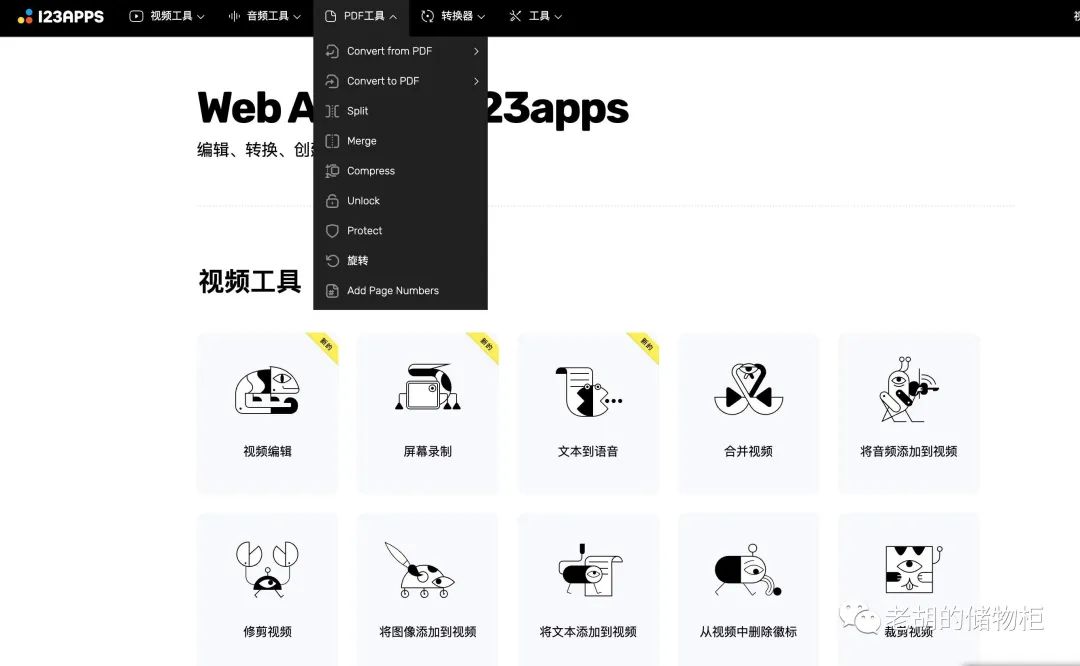
Task: Click the converter cycle icon in navbar
Action: click(x=428, y=16)
